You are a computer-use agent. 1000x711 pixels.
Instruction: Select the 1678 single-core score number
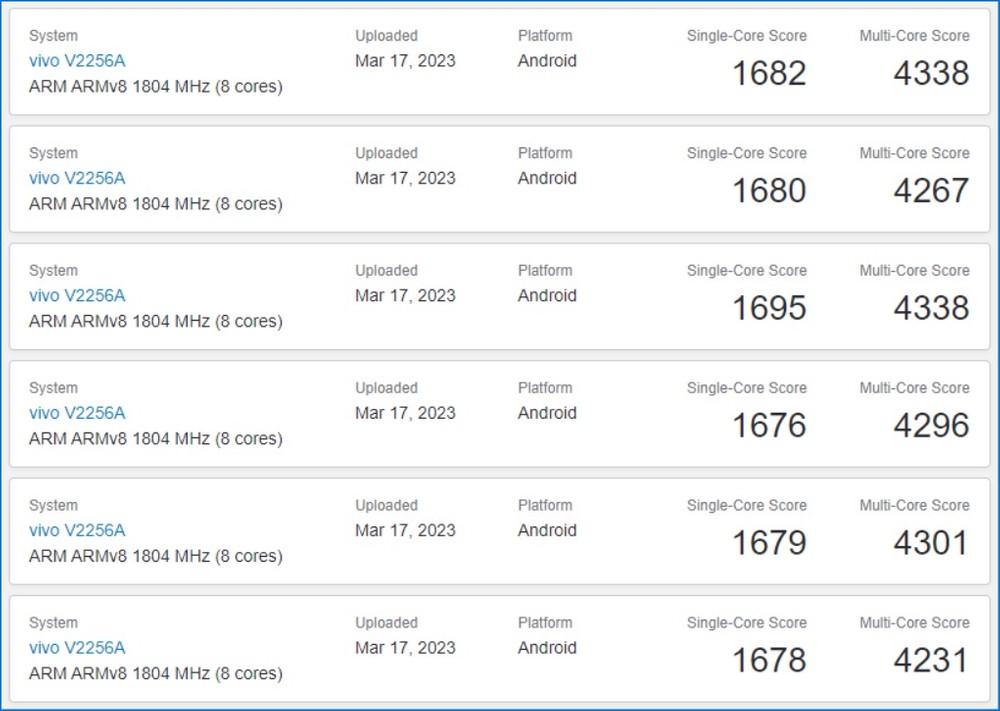coord(769,660)
